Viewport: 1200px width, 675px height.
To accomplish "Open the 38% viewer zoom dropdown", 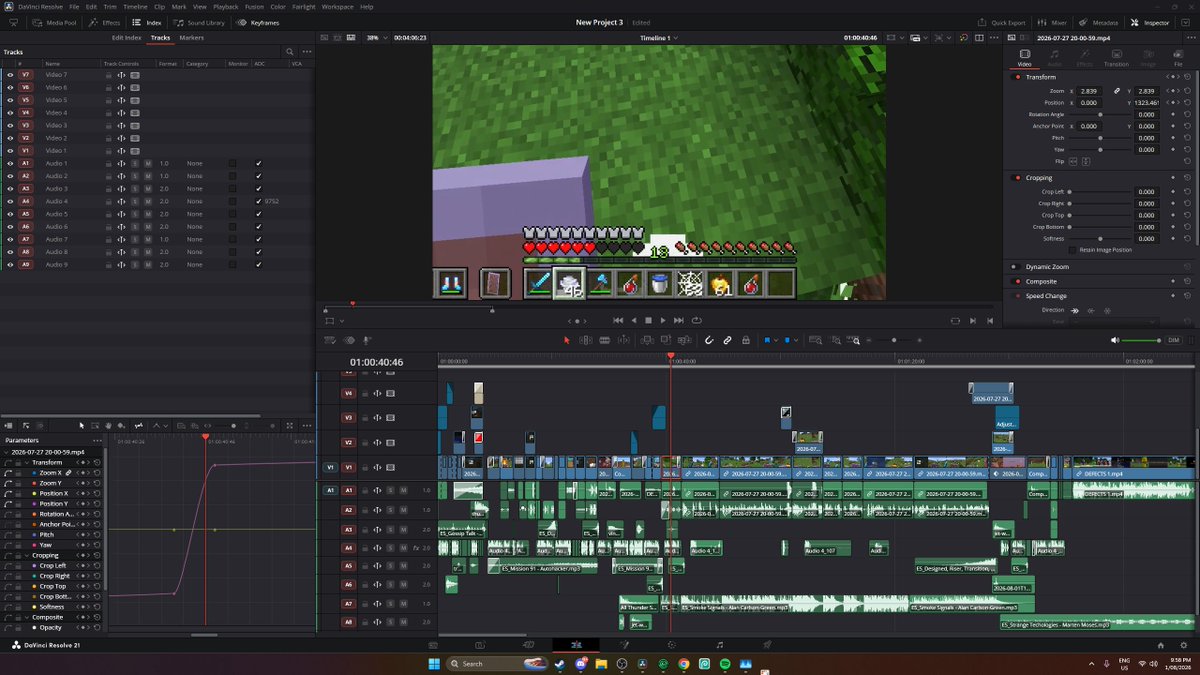I will coord(375,37).
